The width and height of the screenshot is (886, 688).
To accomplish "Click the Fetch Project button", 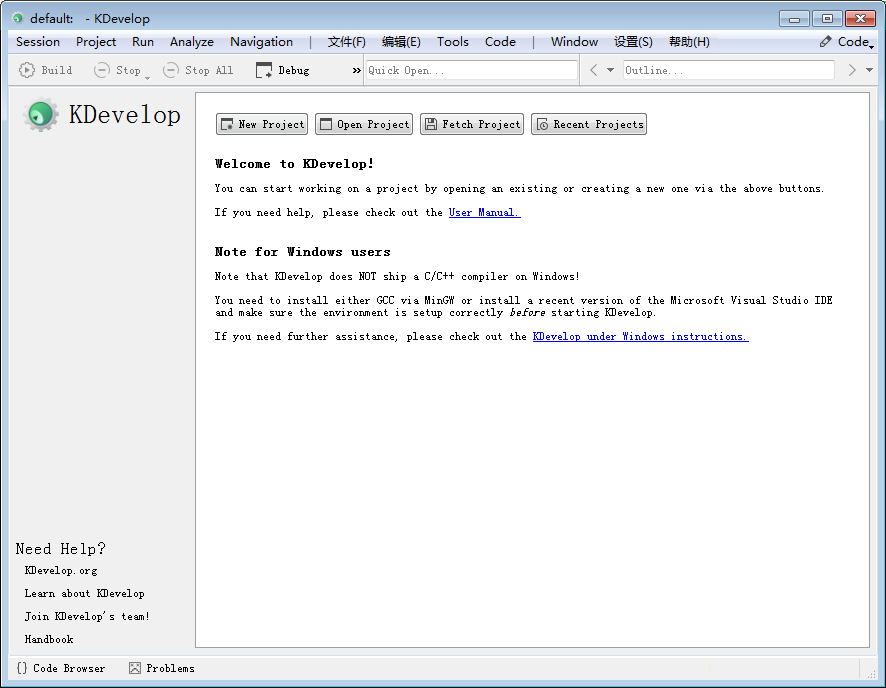I will click(472, 124).
